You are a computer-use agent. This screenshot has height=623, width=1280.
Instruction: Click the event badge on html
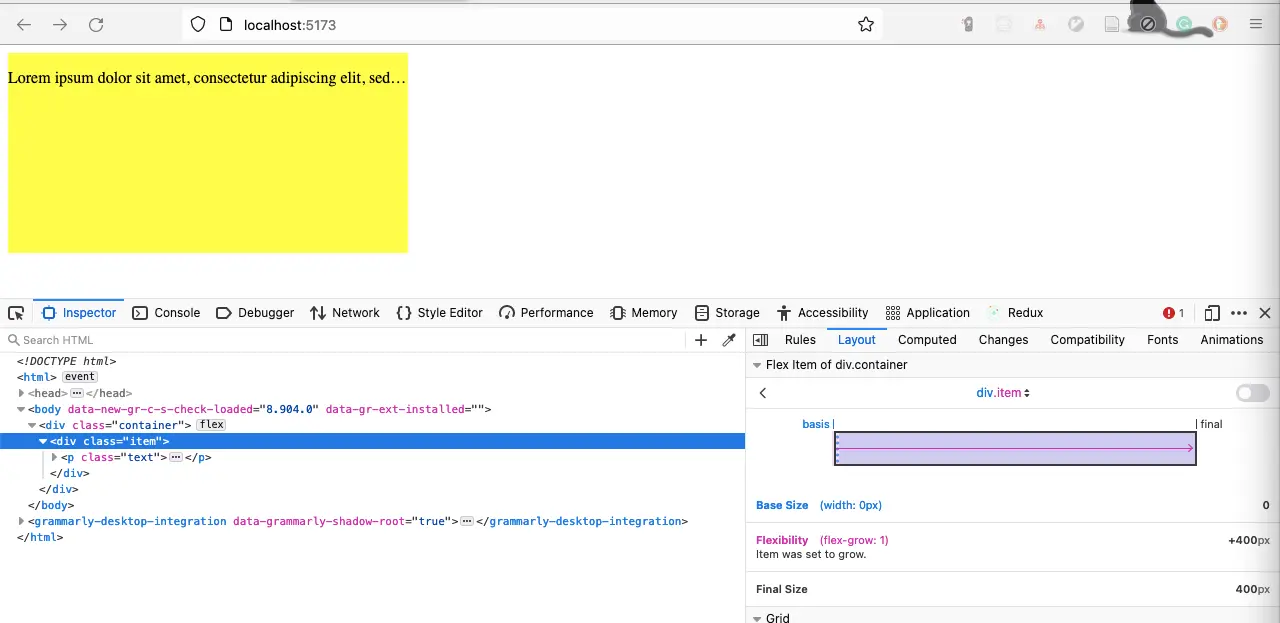point(80,377)
